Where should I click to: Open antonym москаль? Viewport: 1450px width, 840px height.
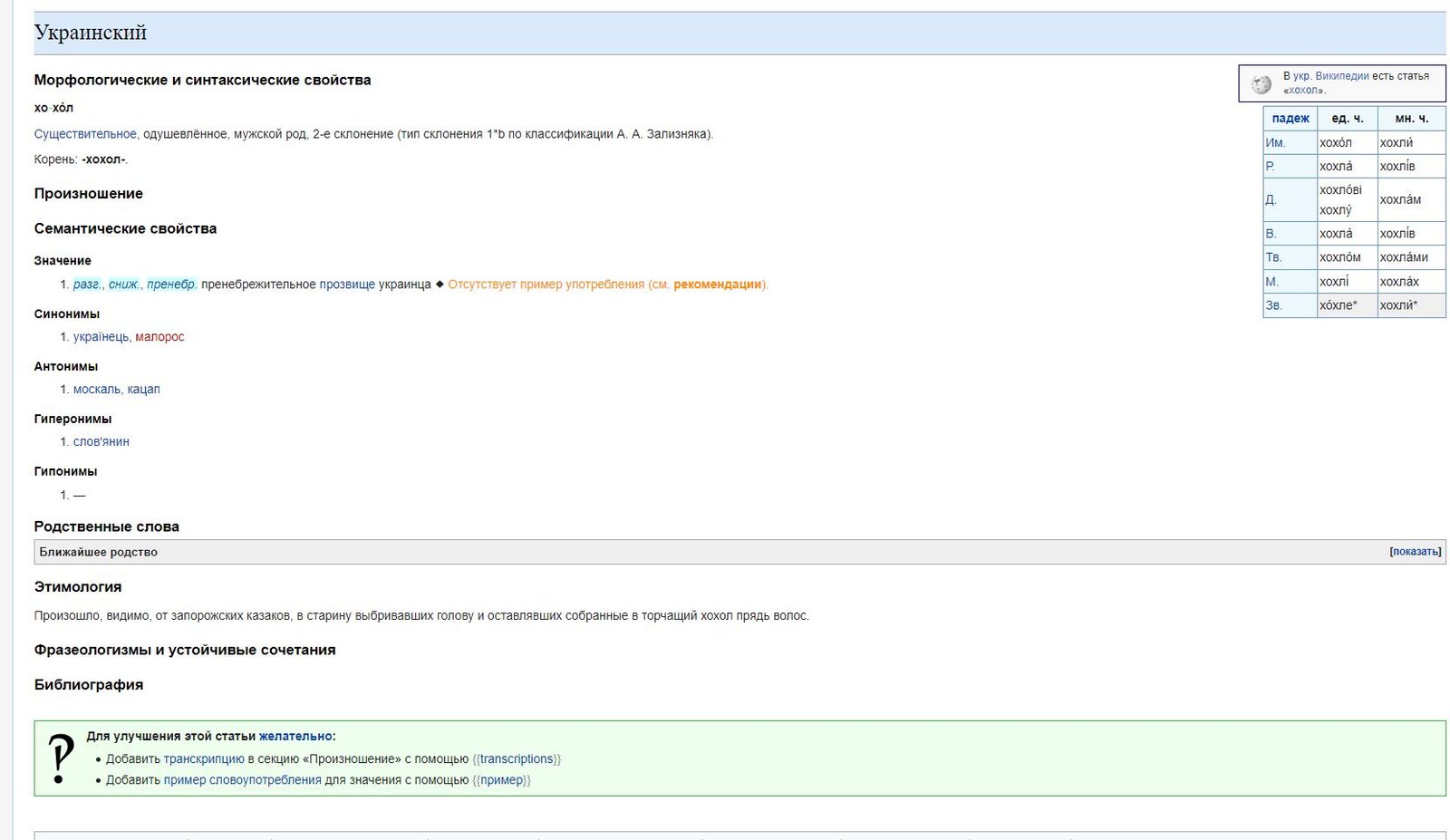[96, 390]
